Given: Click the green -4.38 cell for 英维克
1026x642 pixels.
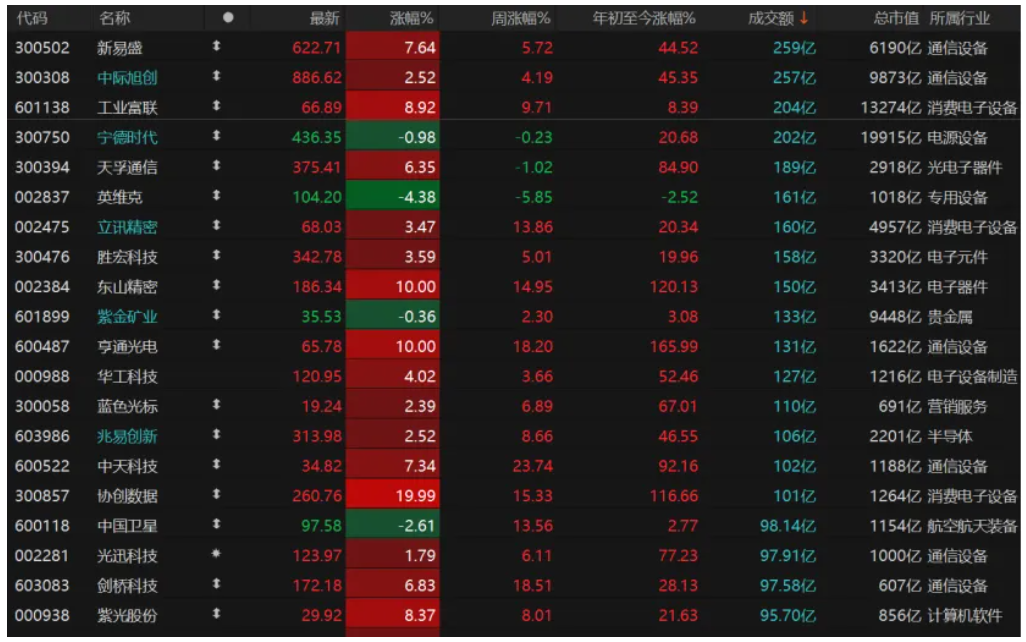Looking at the screenshot, I should click(x=393, y=197).
